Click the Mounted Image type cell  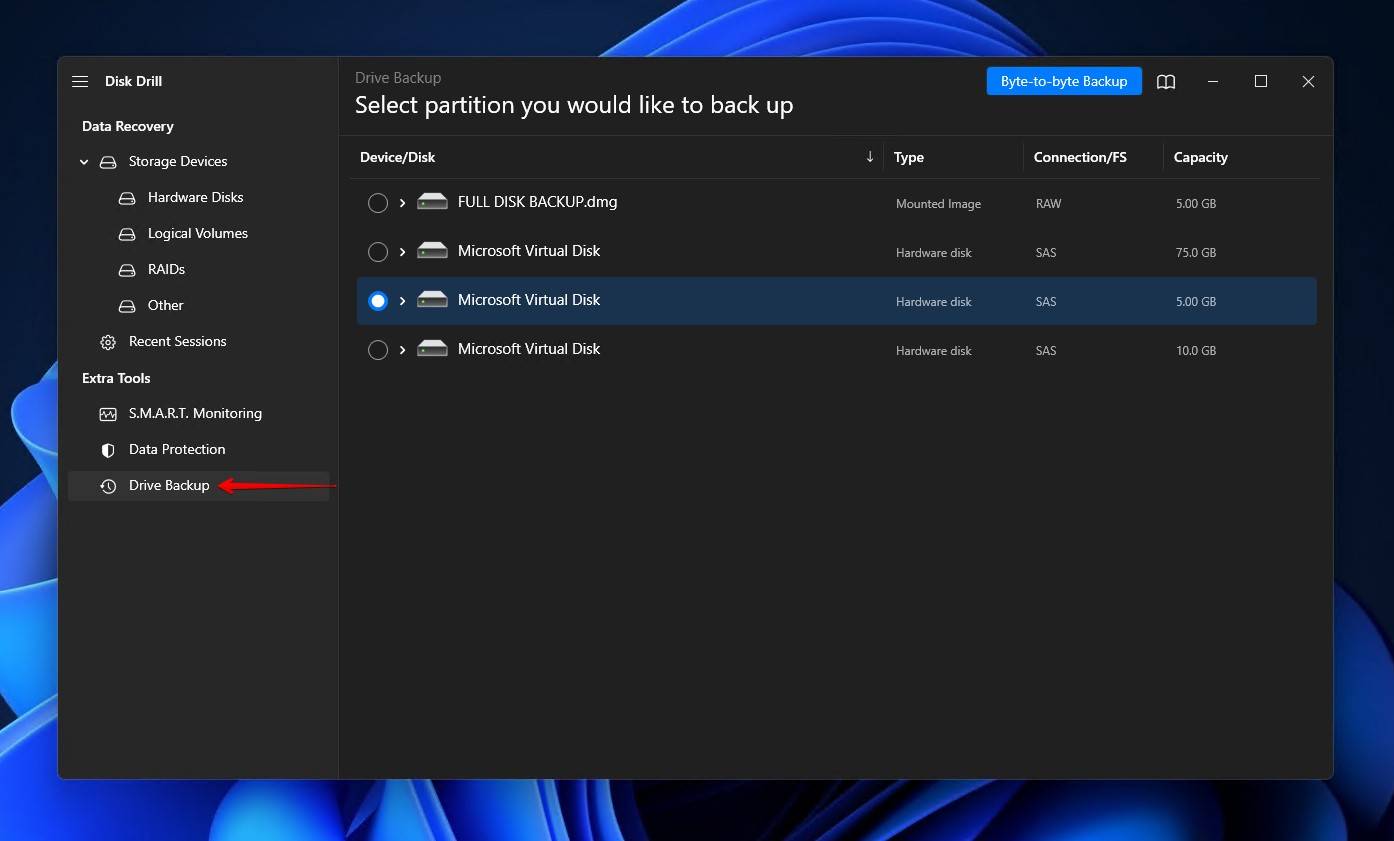tap(938, 204)
